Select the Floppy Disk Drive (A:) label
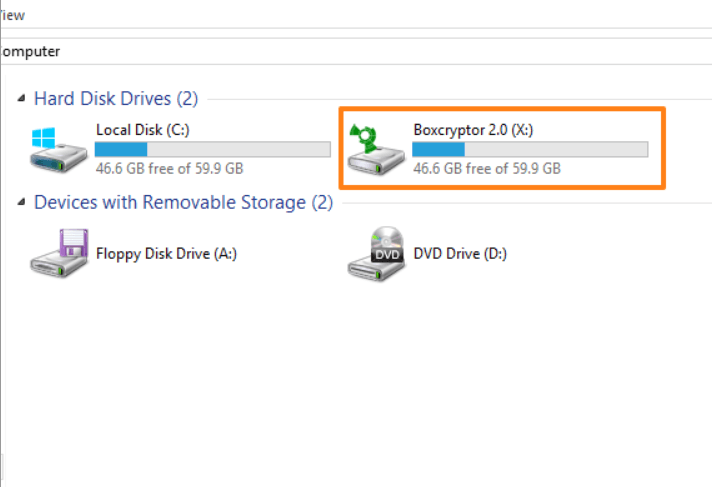Image resolution: width=712 pixels, height=487 pixels. (166, 254)
